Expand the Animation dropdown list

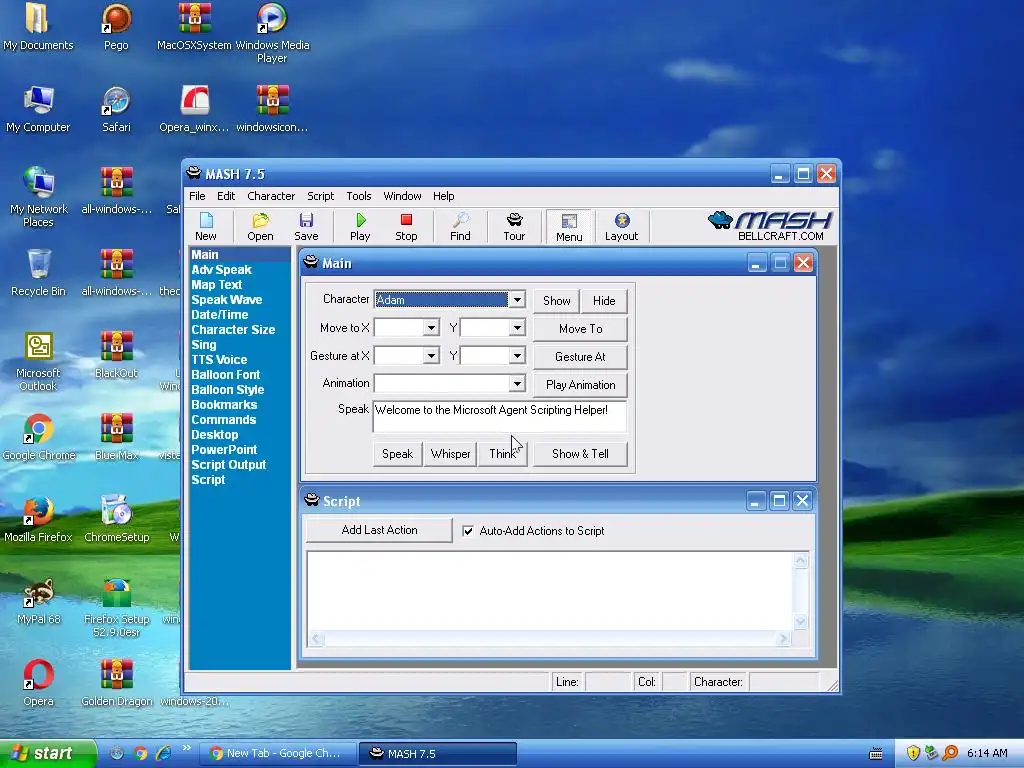[x=517, y=383]
